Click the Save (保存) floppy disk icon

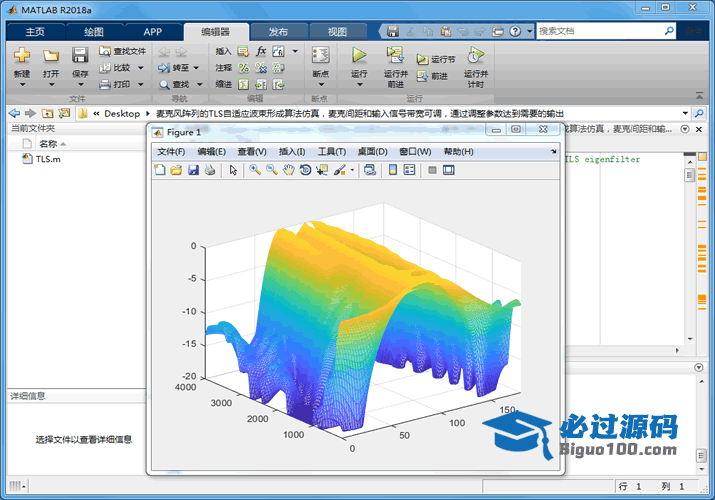tap(80, 56)
